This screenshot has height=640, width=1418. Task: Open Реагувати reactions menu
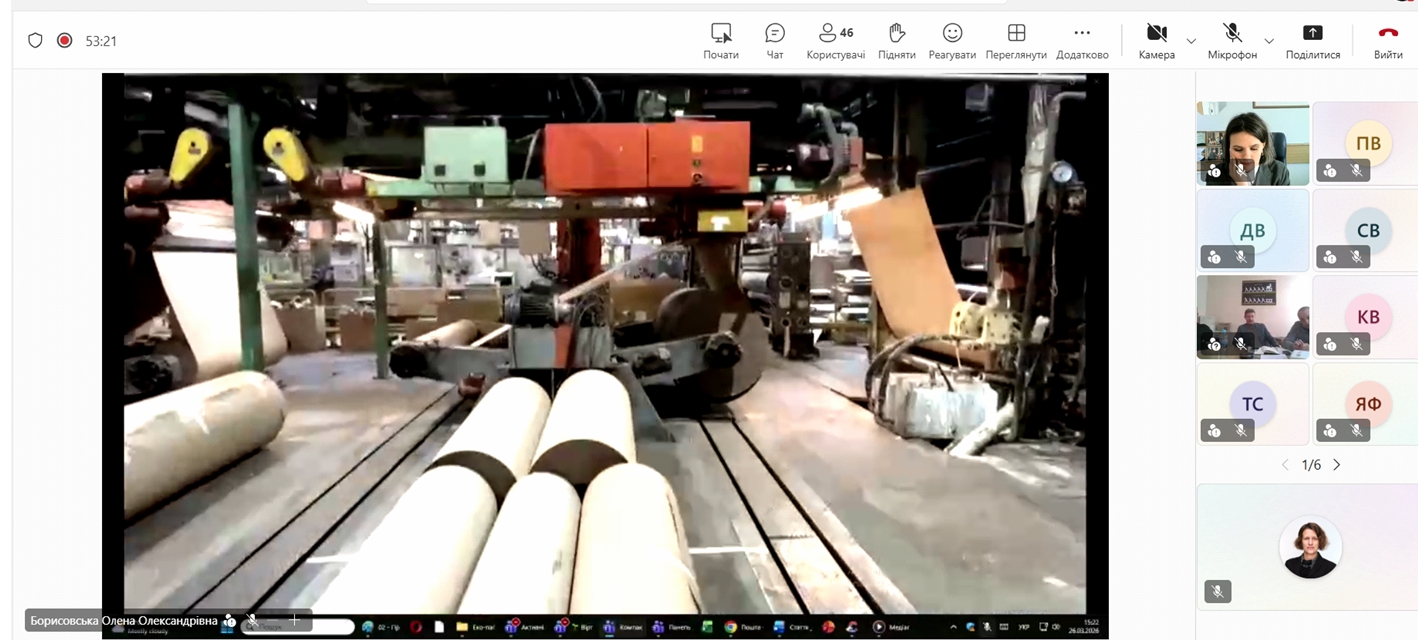tap(952, 40)
